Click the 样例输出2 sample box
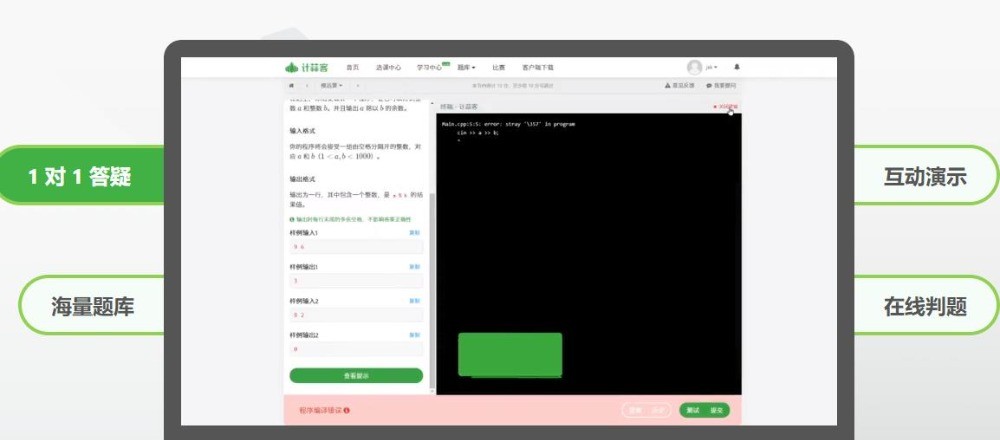This screenshot has height=440, width=1000. 356,349
